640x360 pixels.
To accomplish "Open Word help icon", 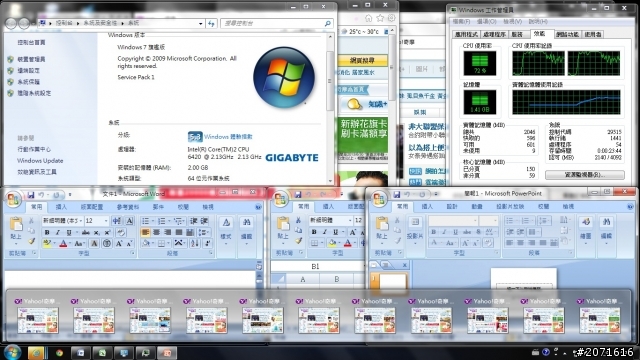I will point(258,207).
